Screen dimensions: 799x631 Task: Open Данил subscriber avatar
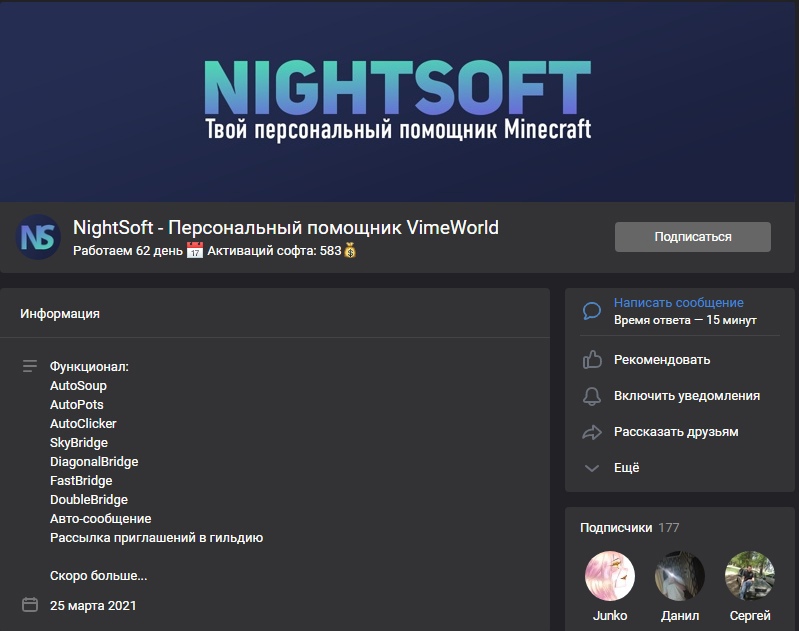click(680, 576)
